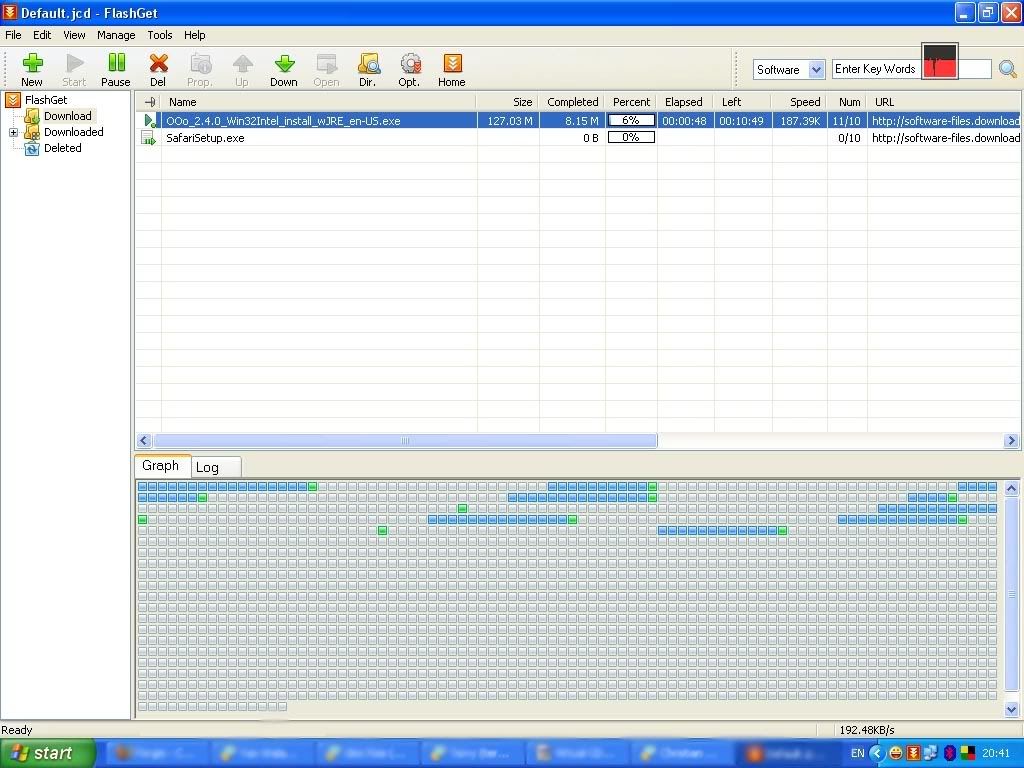Click the Graph pane's scroll up arrow
This screenshot has height=768, width=1024.
tap(1012, 488)
